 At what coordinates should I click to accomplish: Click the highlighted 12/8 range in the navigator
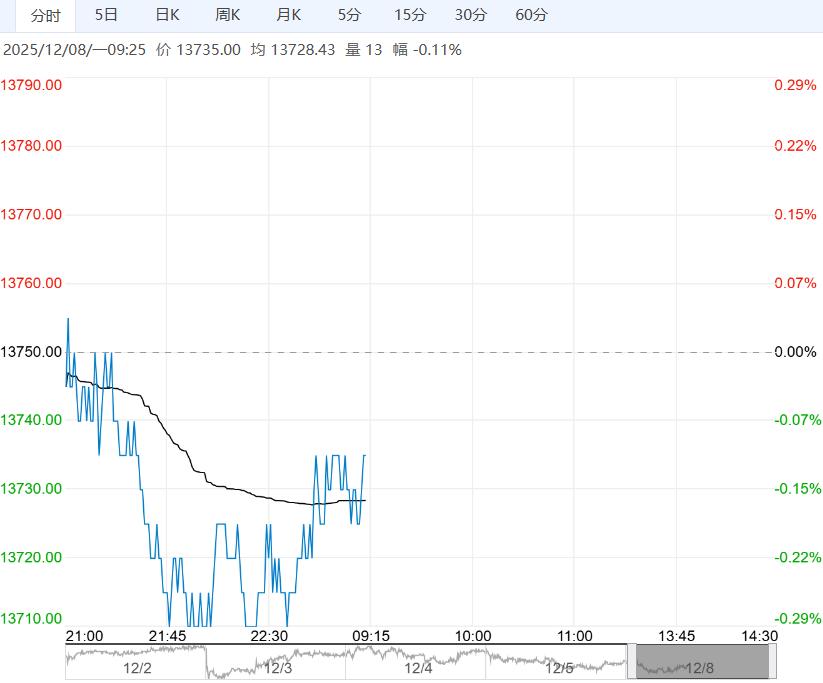click(x=701, y=667)
